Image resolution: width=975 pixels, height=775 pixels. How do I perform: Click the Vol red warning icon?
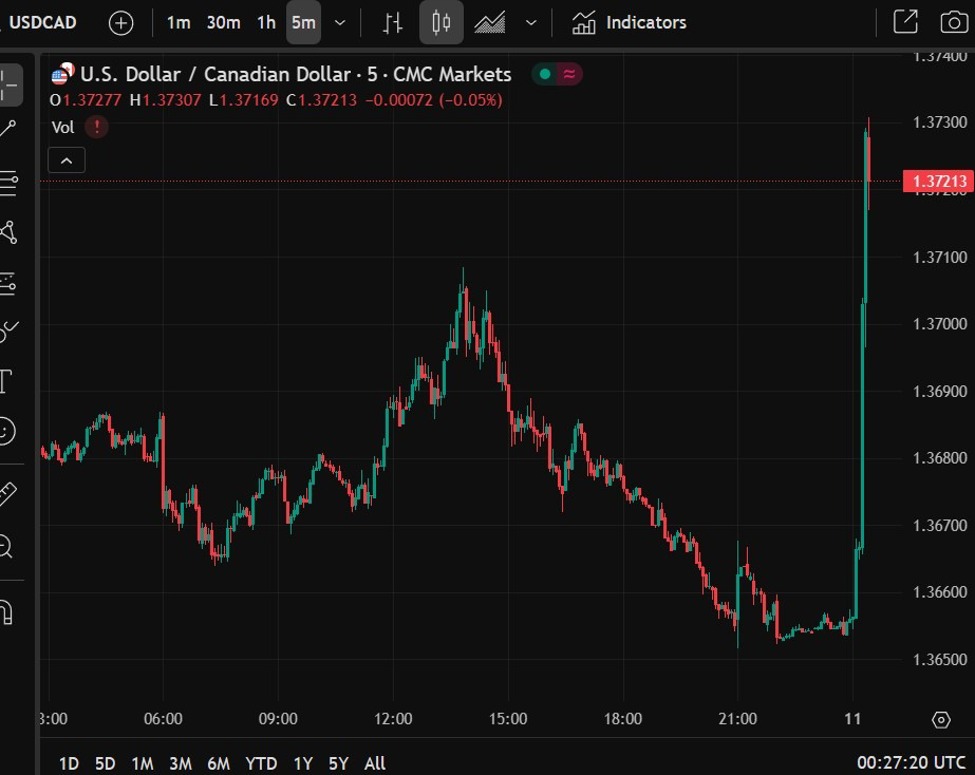[x=96, y=127]
